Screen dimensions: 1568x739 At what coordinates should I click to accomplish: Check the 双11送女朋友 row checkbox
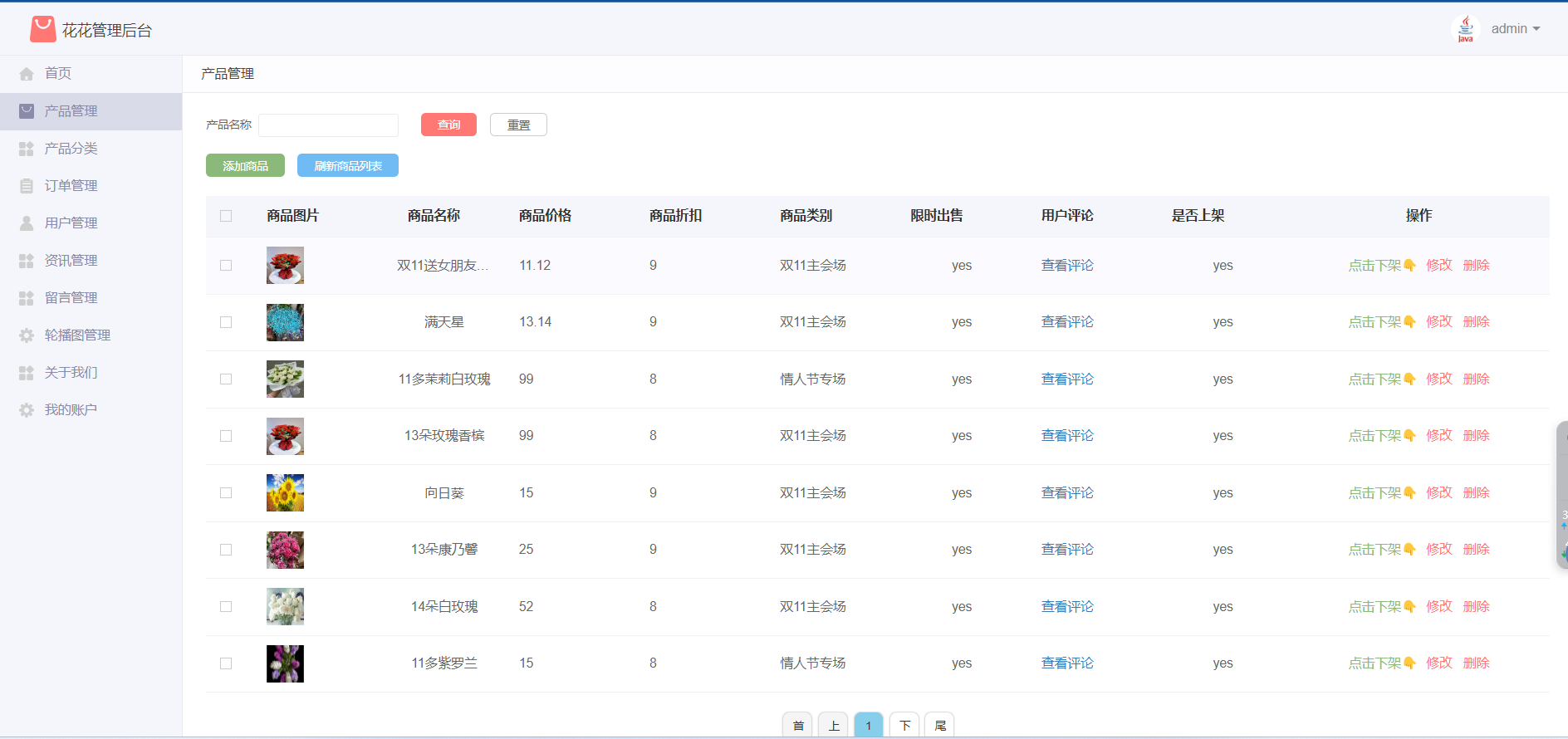tap(226, 266)
